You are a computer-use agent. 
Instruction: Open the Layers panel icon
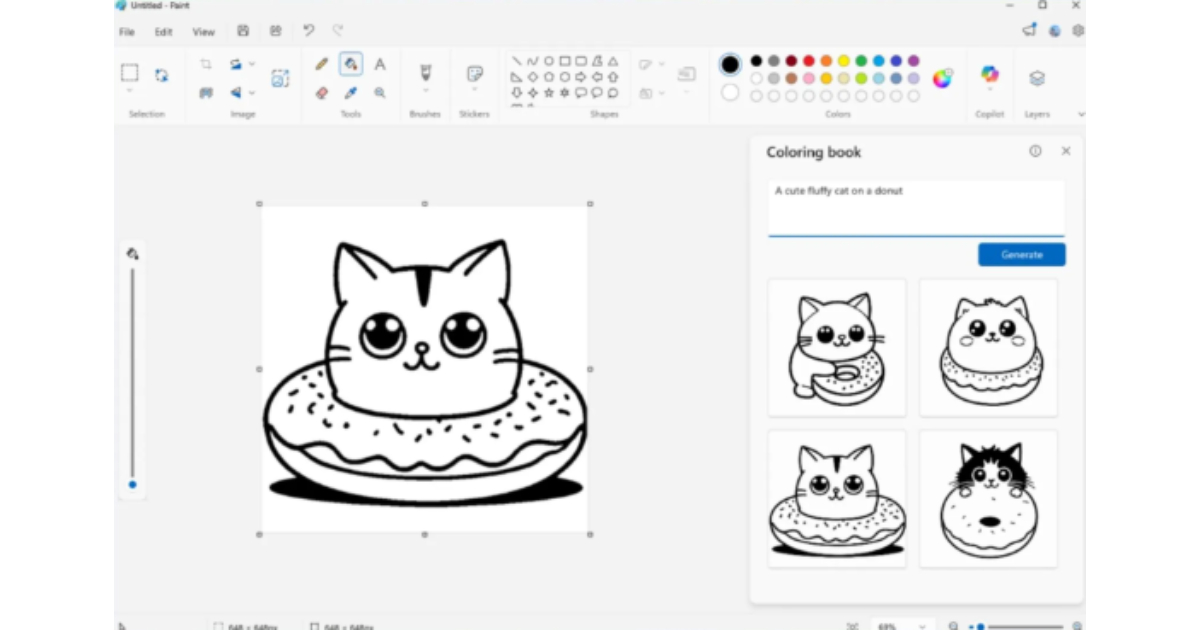point(1037,78)
